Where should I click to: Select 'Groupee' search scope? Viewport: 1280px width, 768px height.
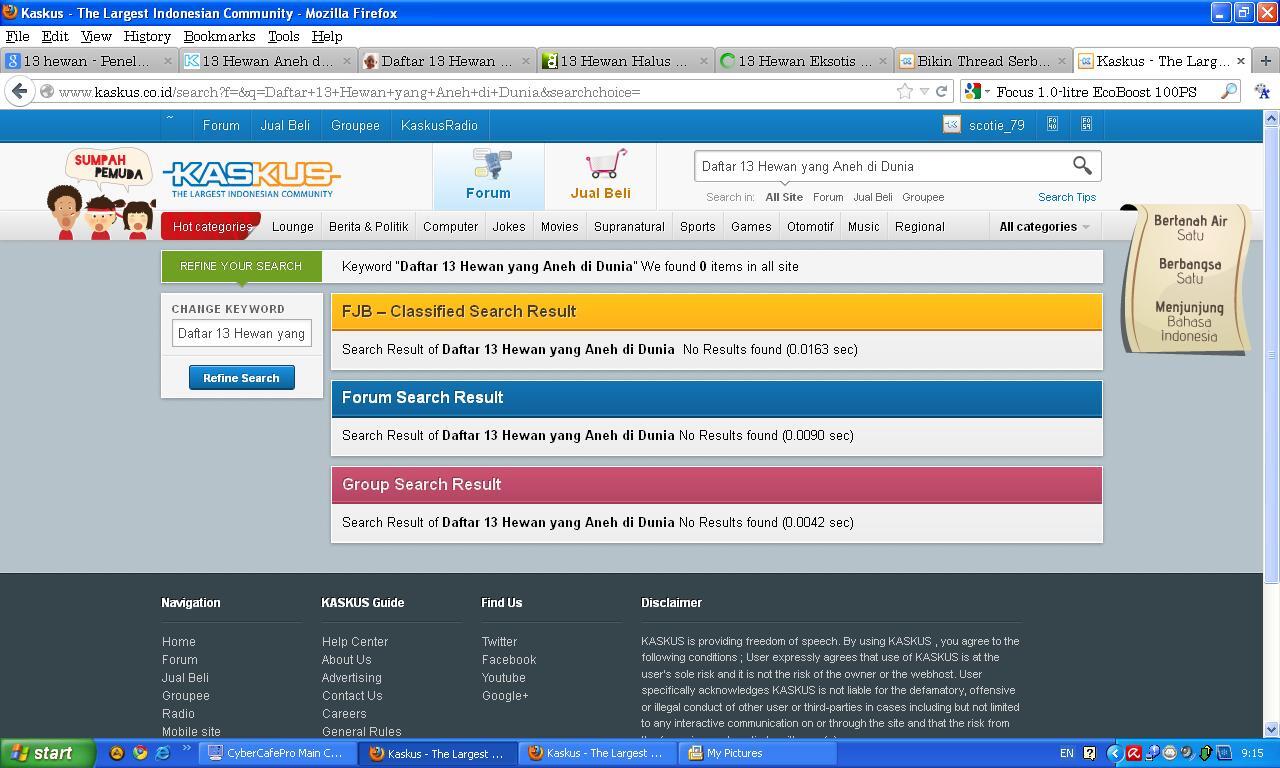click(923, 197)
